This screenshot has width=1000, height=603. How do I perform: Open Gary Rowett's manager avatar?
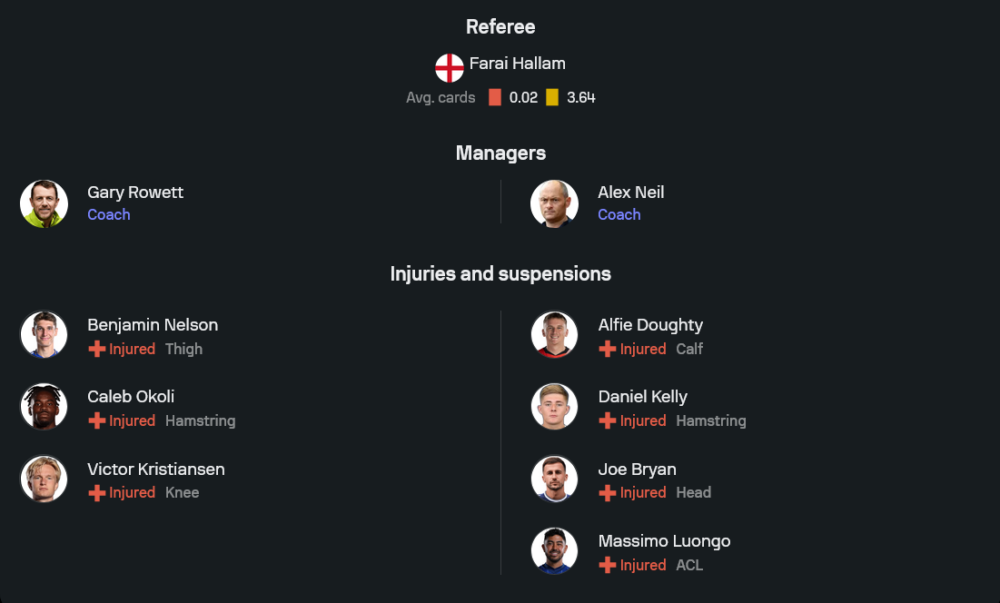pyautogui.click(x=44, y=204)
